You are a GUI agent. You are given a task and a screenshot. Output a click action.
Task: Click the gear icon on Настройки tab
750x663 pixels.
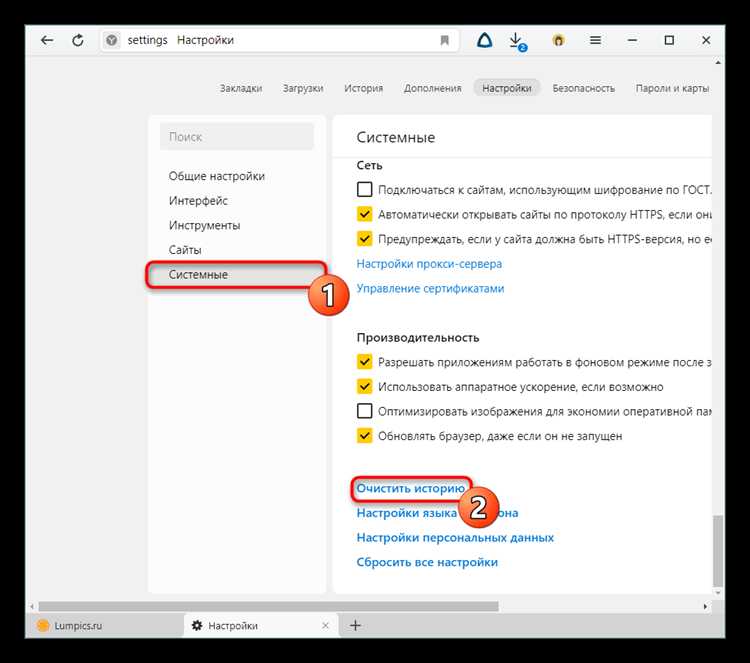pos(197,625)
